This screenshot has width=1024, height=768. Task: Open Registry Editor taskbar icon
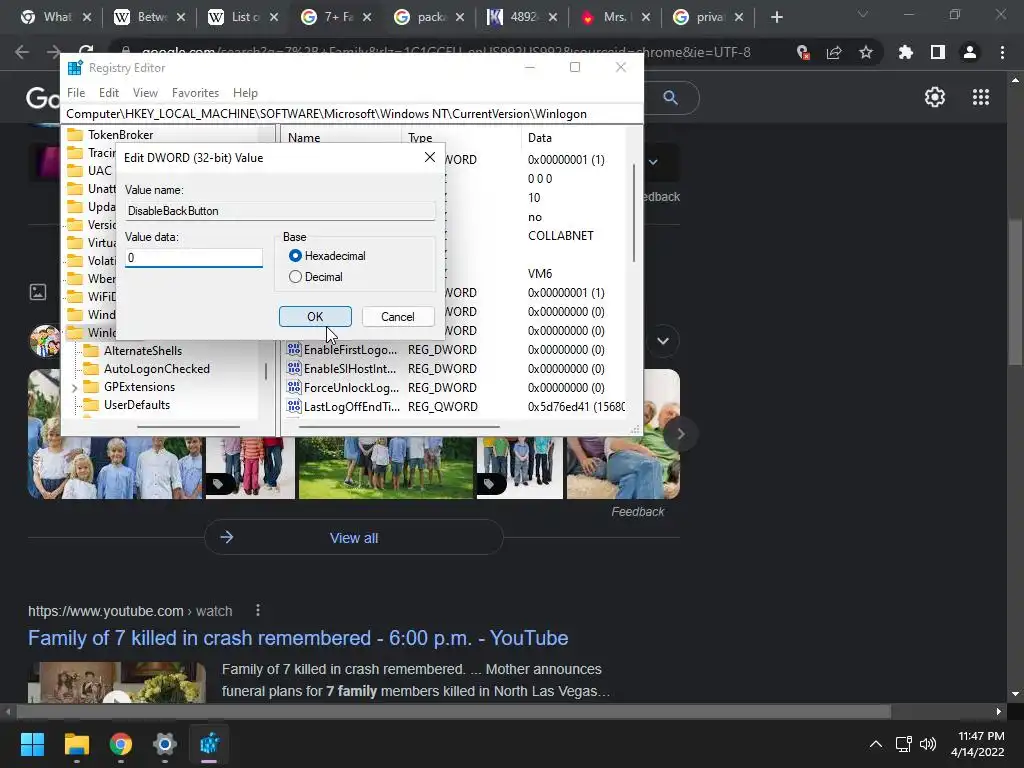(x=209, y=744)
